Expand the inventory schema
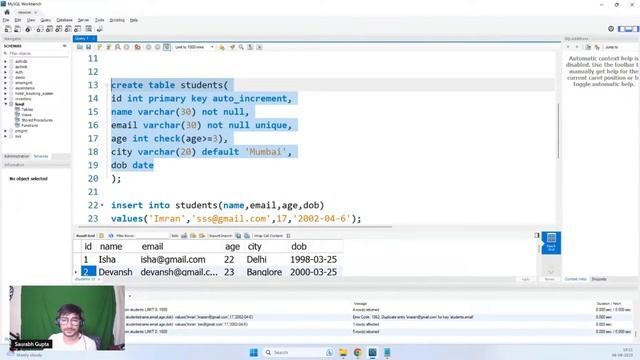Viewport: 640px width, 360px height. (6, 99)
